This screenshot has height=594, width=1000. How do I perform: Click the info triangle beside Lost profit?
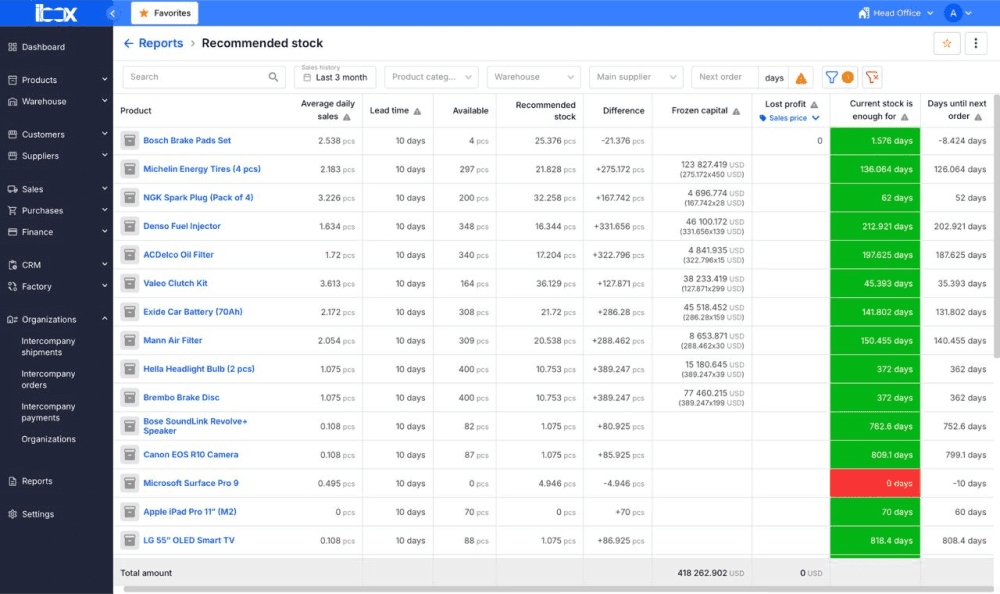pos(814,105)
